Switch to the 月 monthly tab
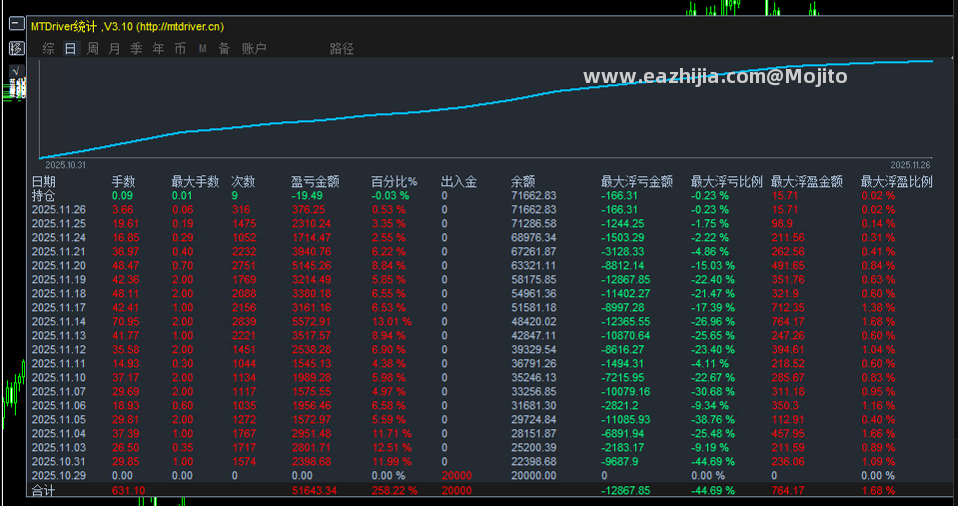The width and height of the screenshot is (958, 506). [114, 49]
